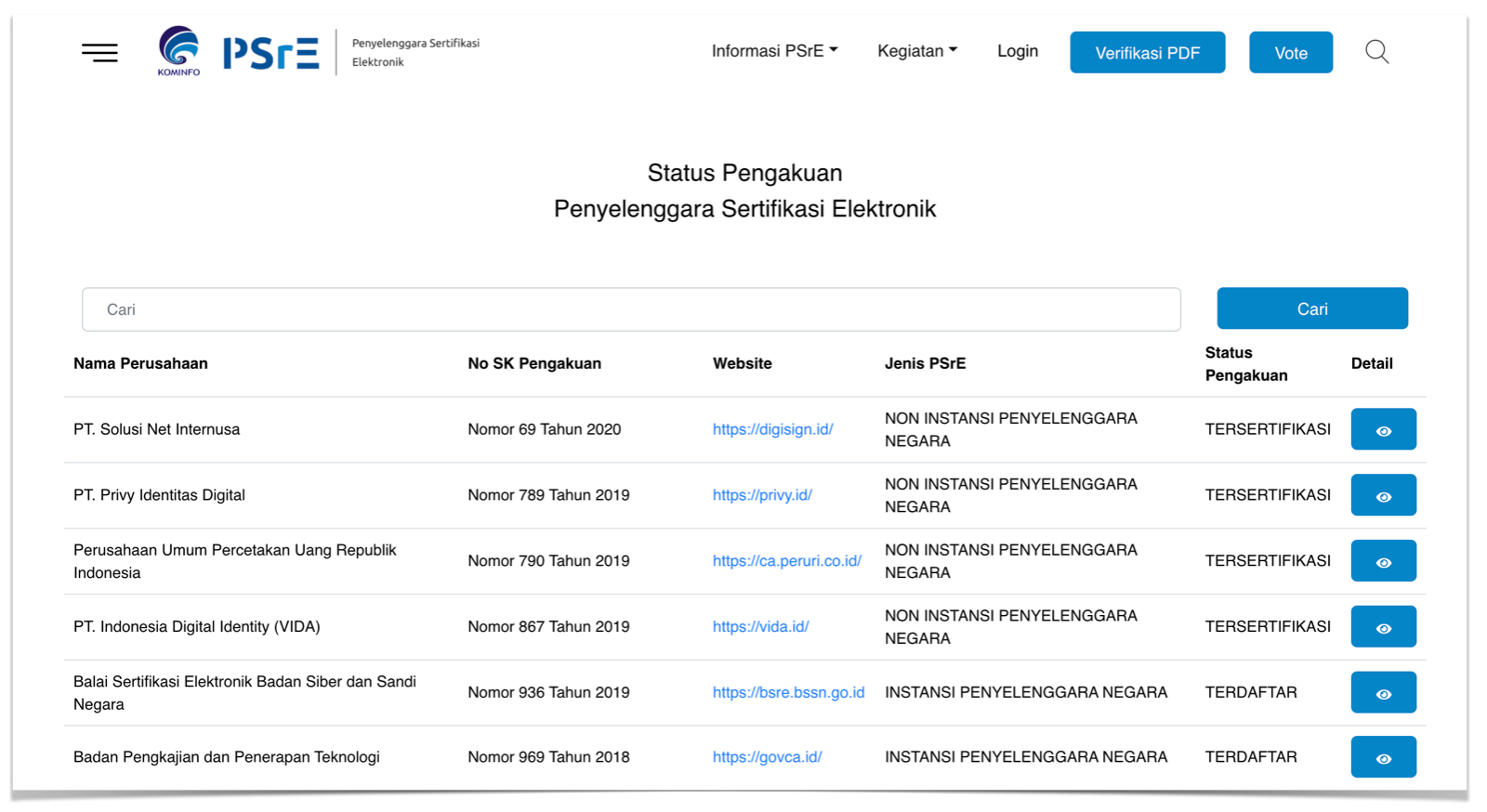This screenshot has width=1487, height=812.
Task: Click the No SK Pengakuan column header
Action: pos(534,363)
